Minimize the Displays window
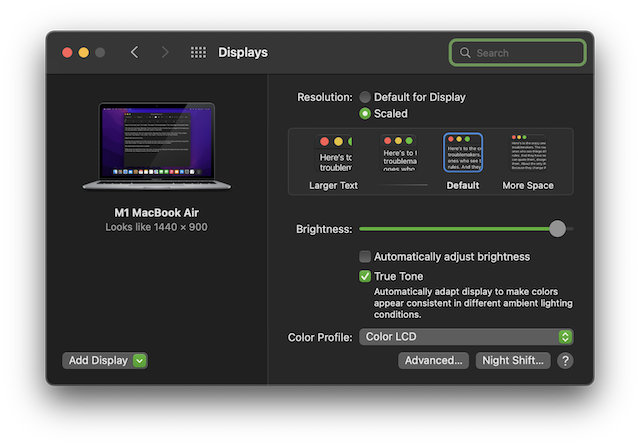 (84, 53)
